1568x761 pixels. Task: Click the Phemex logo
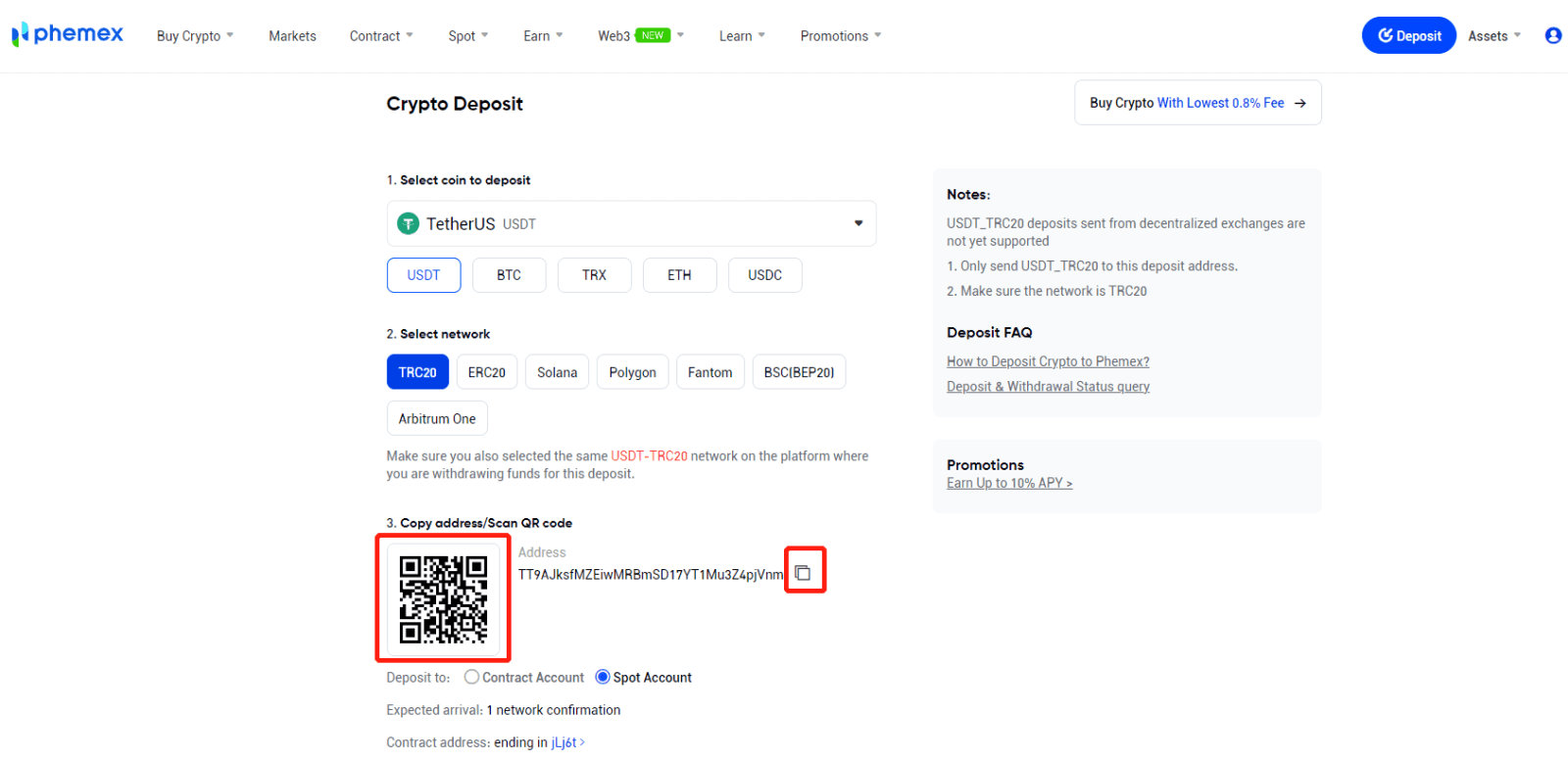pyautogui.click(x=67, y=35)
